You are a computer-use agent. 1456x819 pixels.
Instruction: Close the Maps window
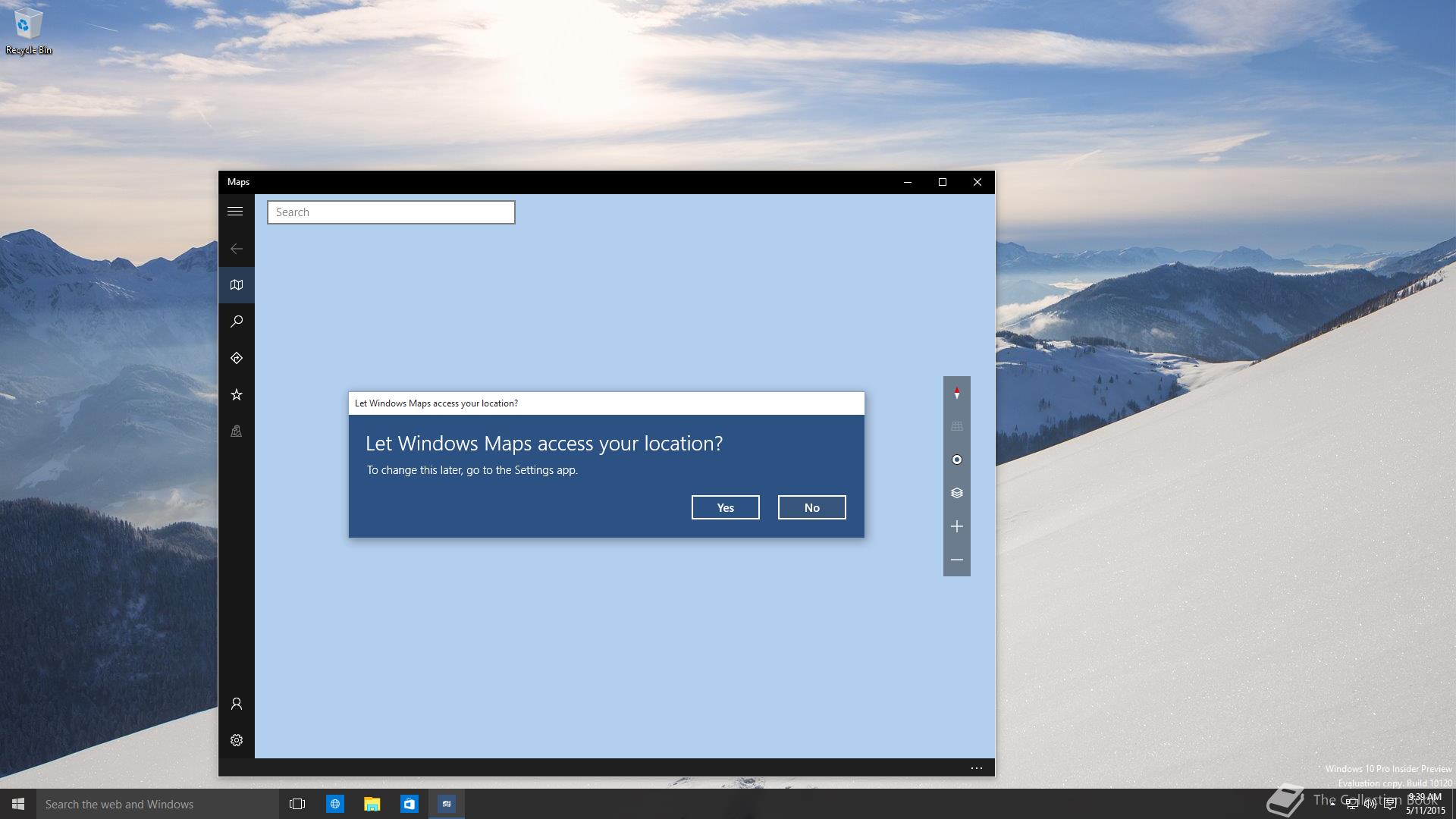(977, 182)
